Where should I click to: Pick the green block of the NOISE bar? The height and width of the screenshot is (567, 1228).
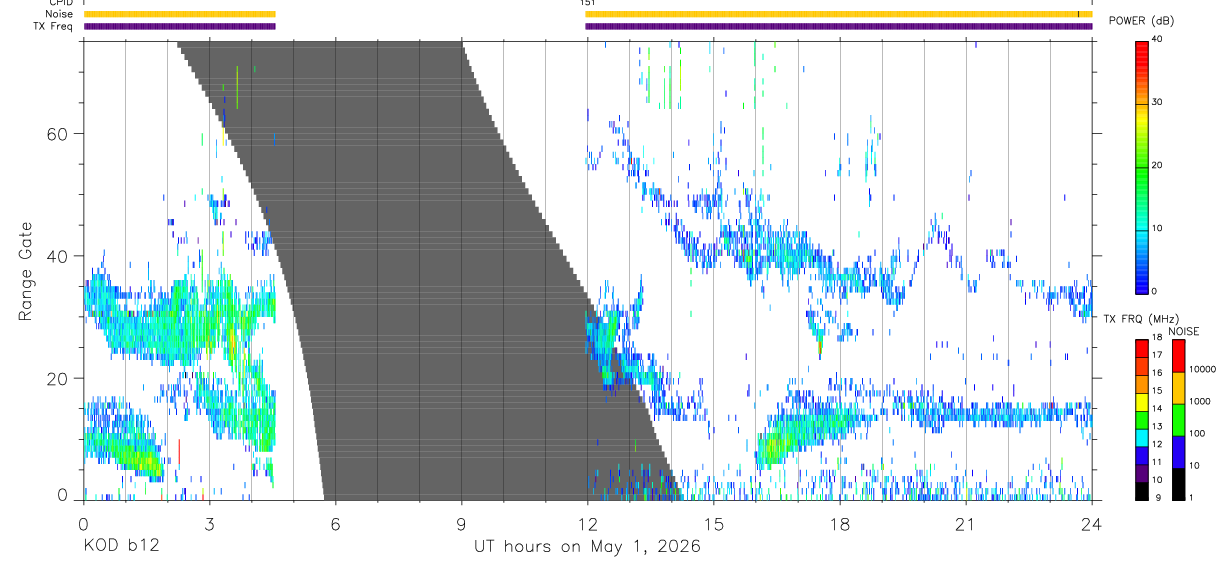pyautogui.click(x=1178, y=420)
